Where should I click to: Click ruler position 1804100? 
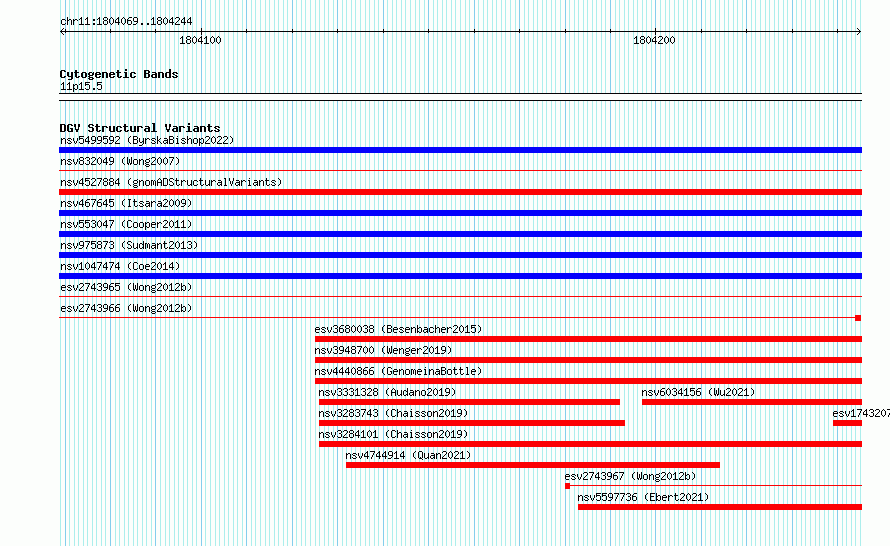[x=200, y=40]
